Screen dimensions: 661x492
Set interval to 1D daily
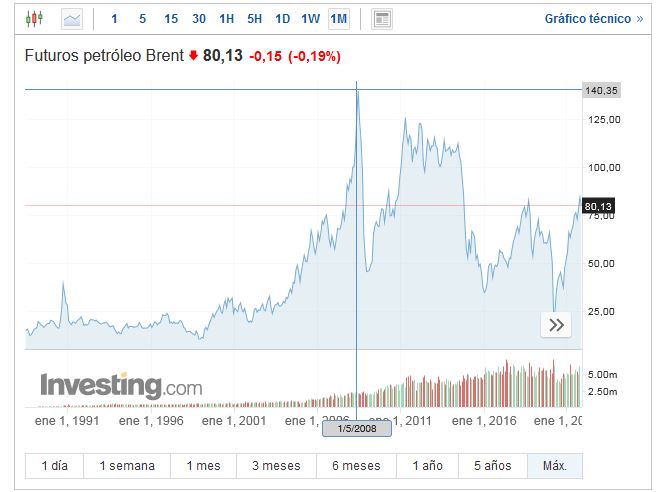(282, 19)
